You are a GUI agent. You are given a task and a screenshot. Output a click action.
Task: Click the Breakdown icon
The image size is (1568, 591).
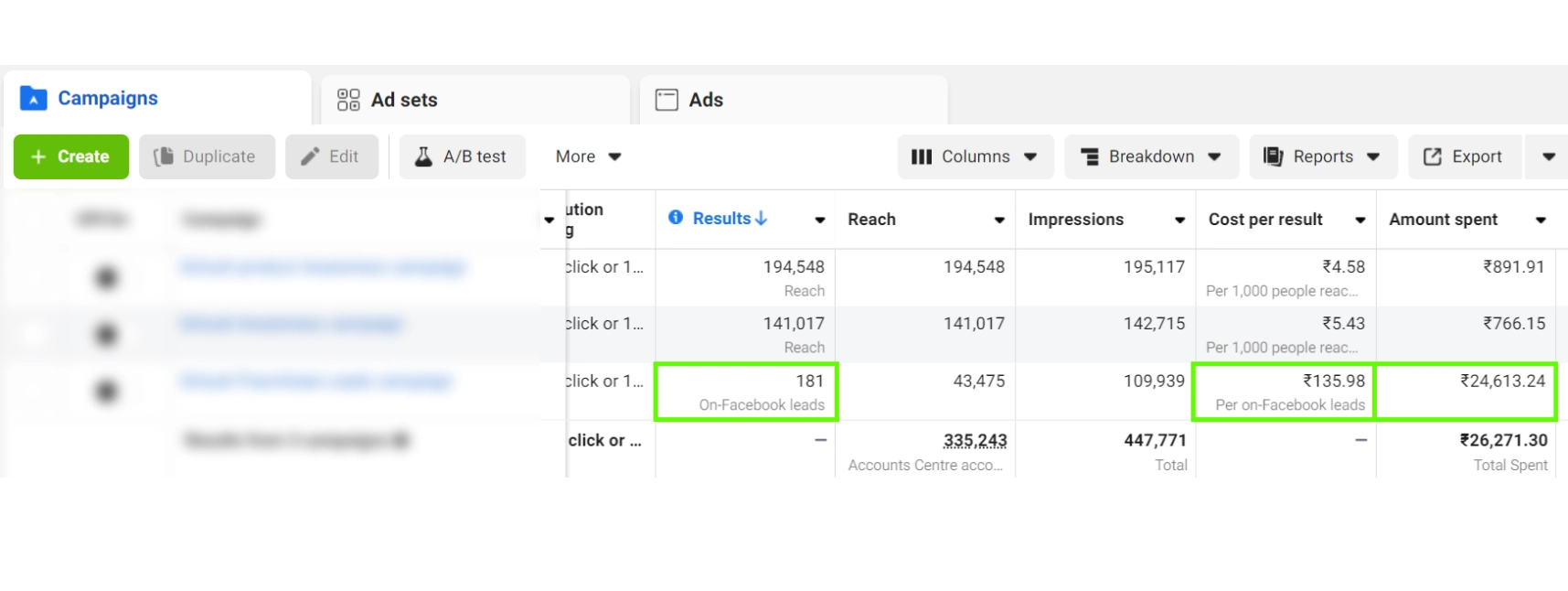tap(1089, 156)
